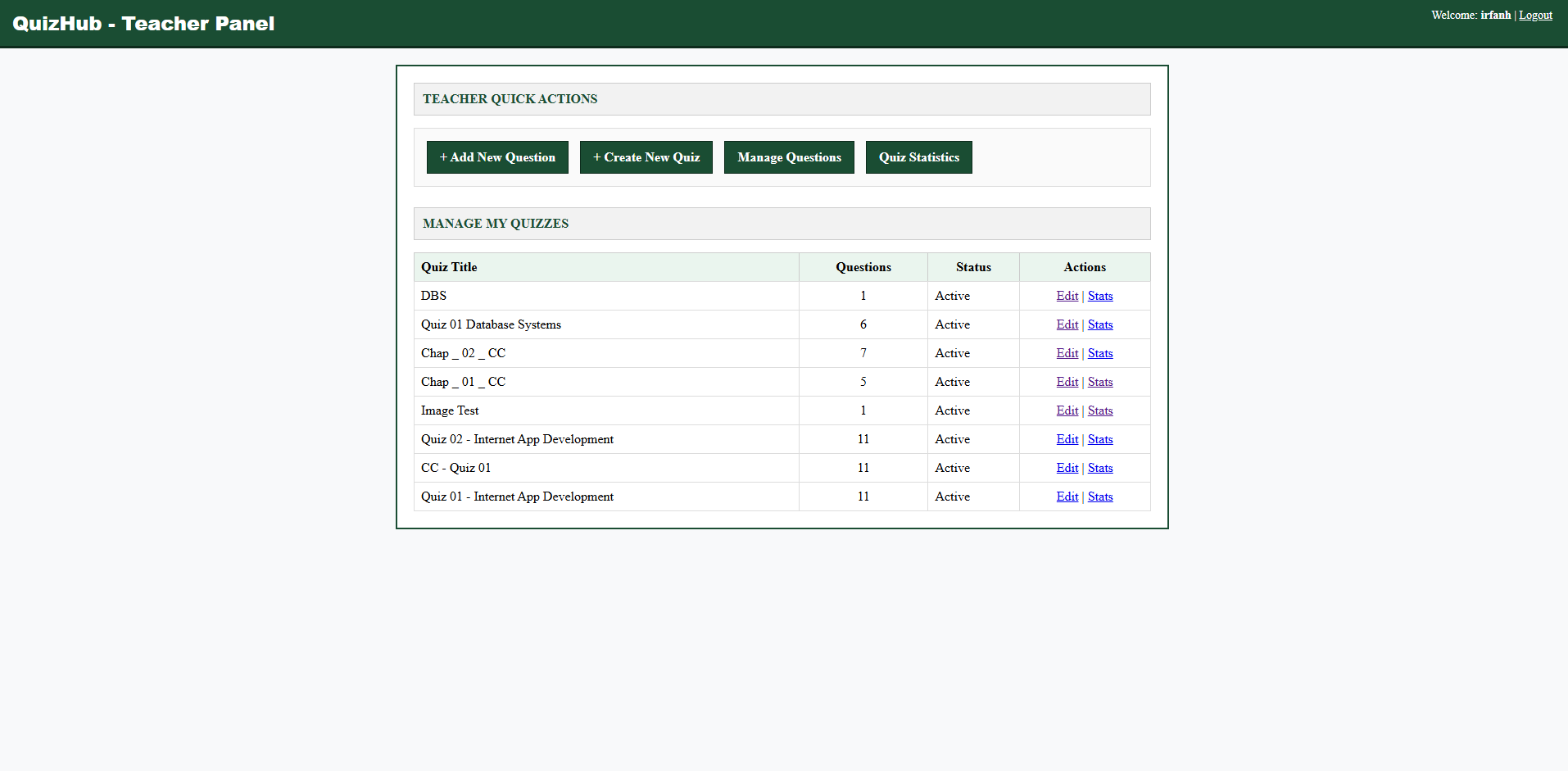Open Stats for Quiz 01 Database Systems
This screenshot has height=771, width=1568.
1100,324
